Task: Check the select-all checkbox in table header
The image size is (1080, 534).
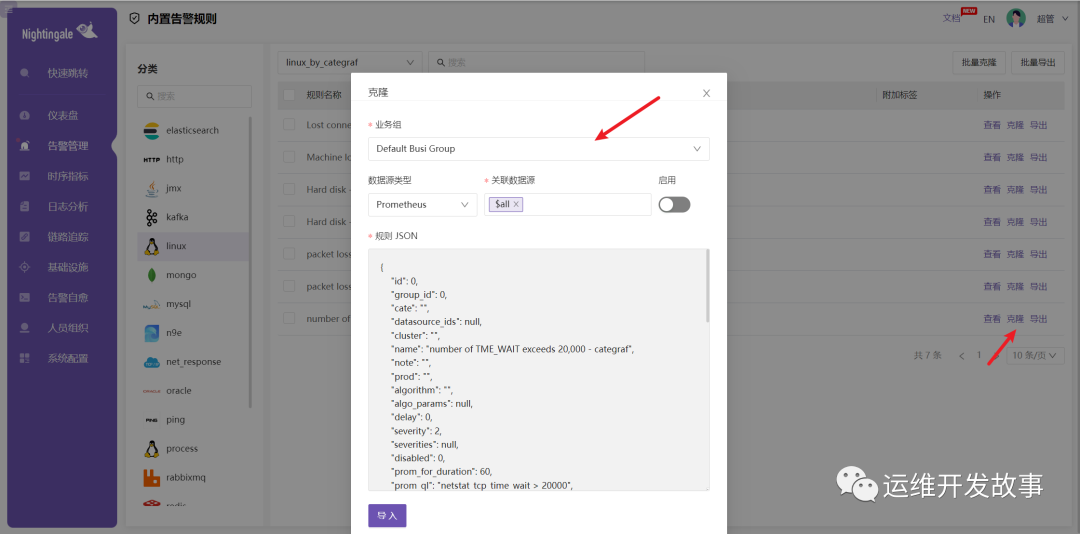Action: coord(289,95)
